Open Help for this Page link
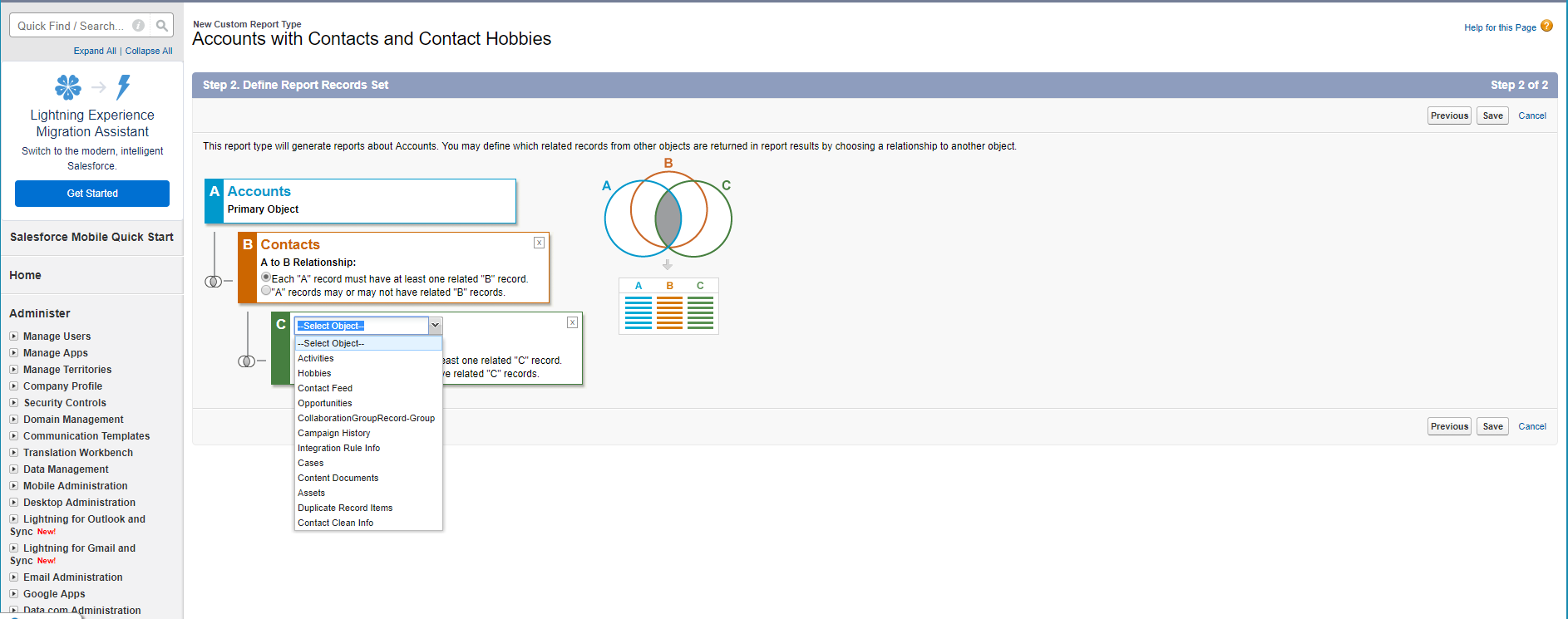 [x=1500, y=27]
